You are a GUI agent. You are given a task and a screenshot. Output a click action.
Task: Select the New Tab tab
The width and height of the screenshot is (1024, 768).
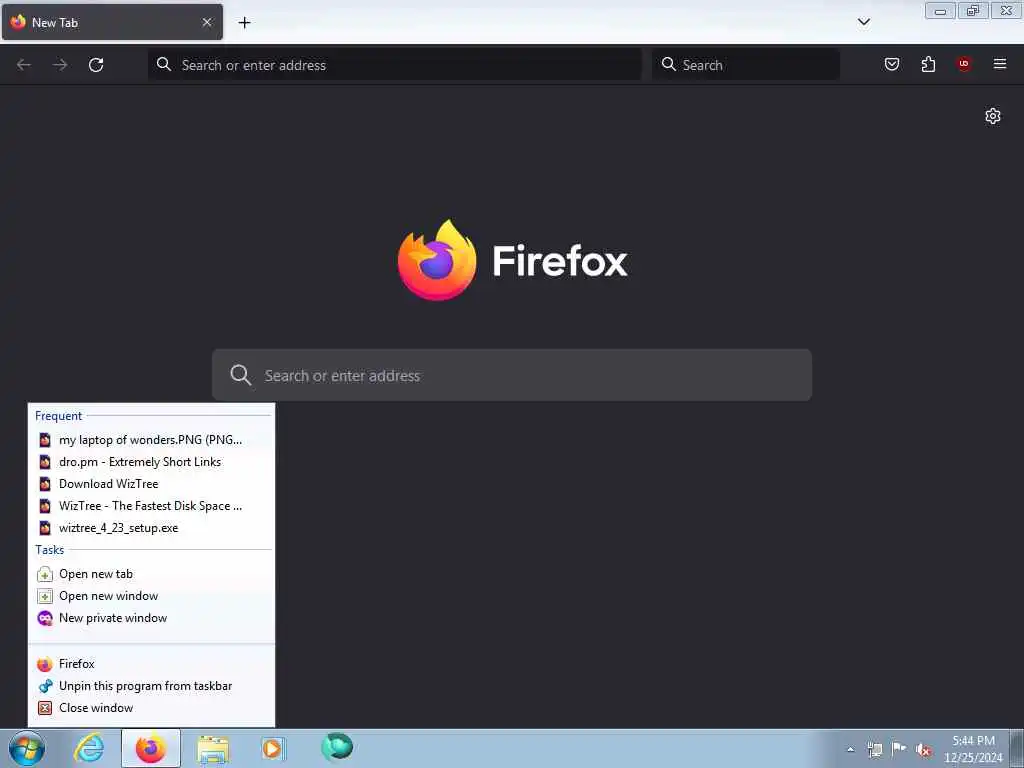(112, 22)
